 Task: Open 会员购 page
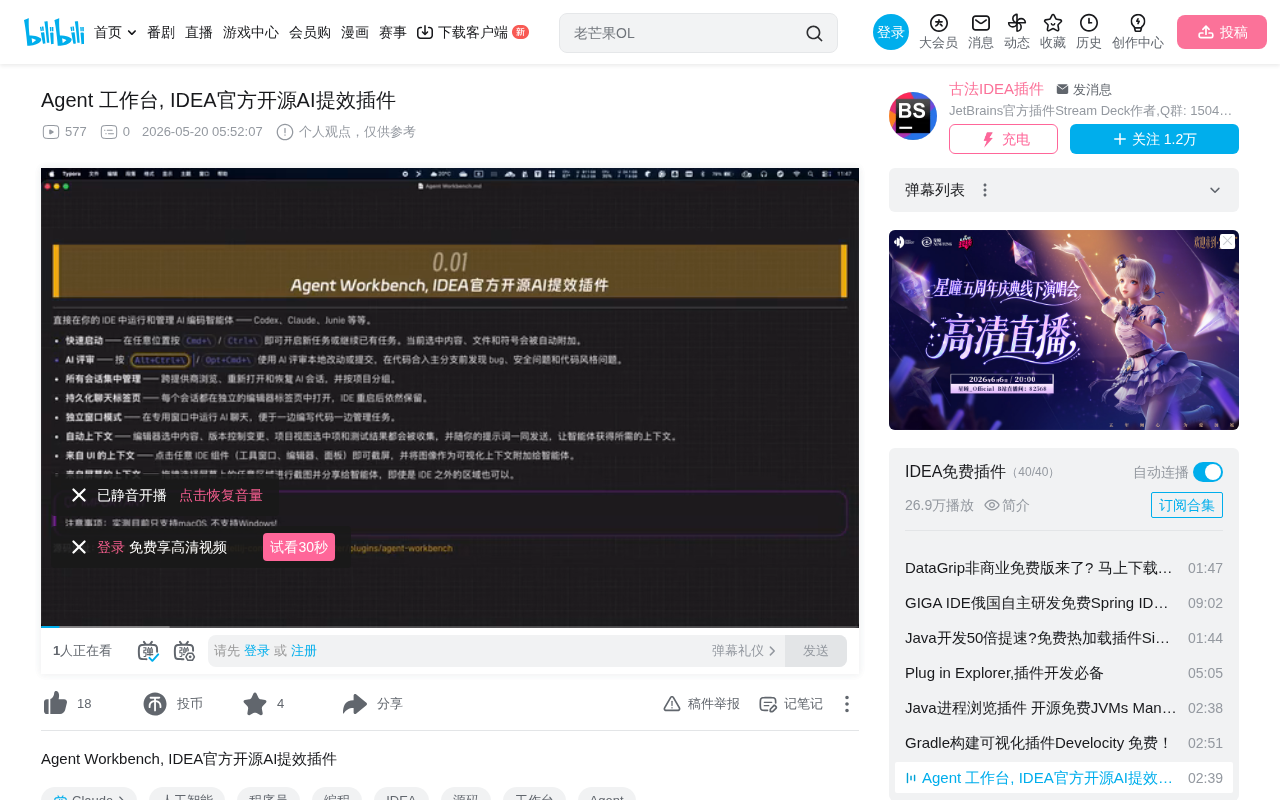point(310,32)
